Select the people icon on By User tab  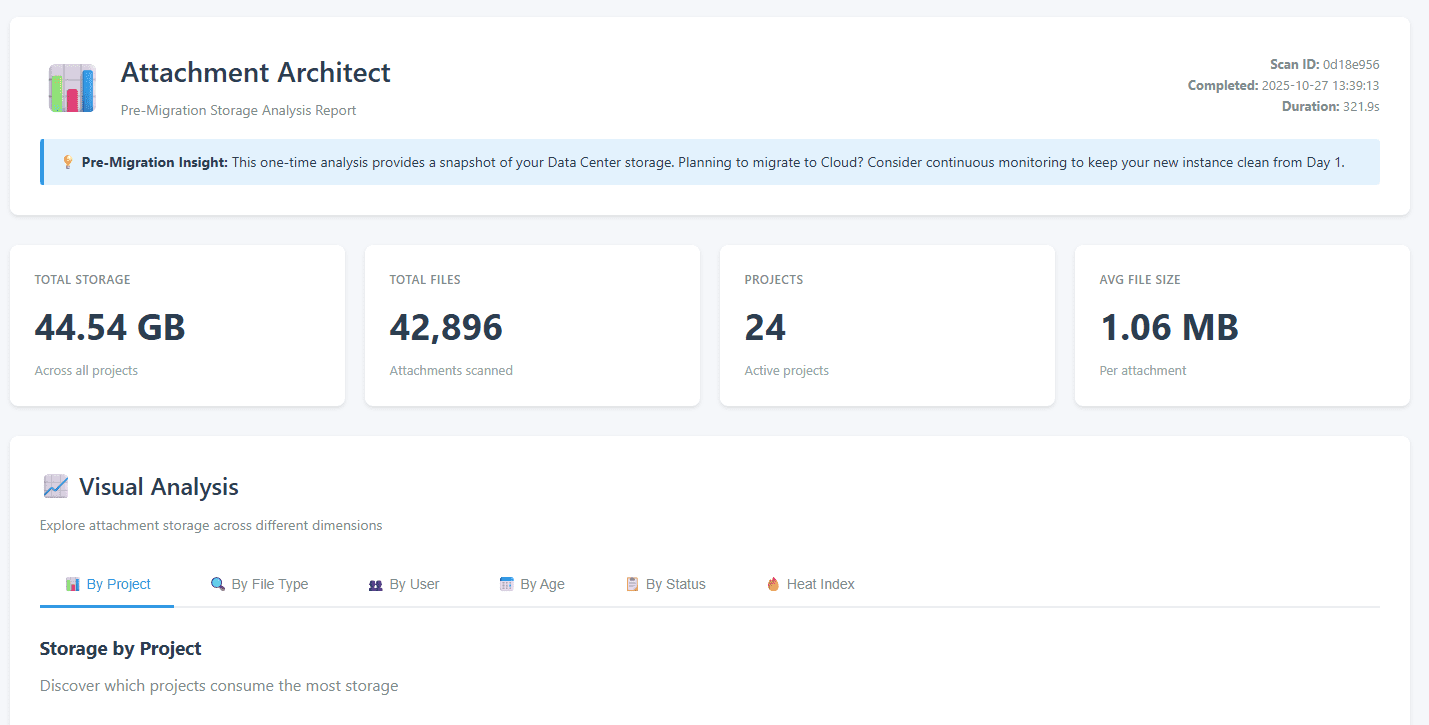(x=376, y=584)
